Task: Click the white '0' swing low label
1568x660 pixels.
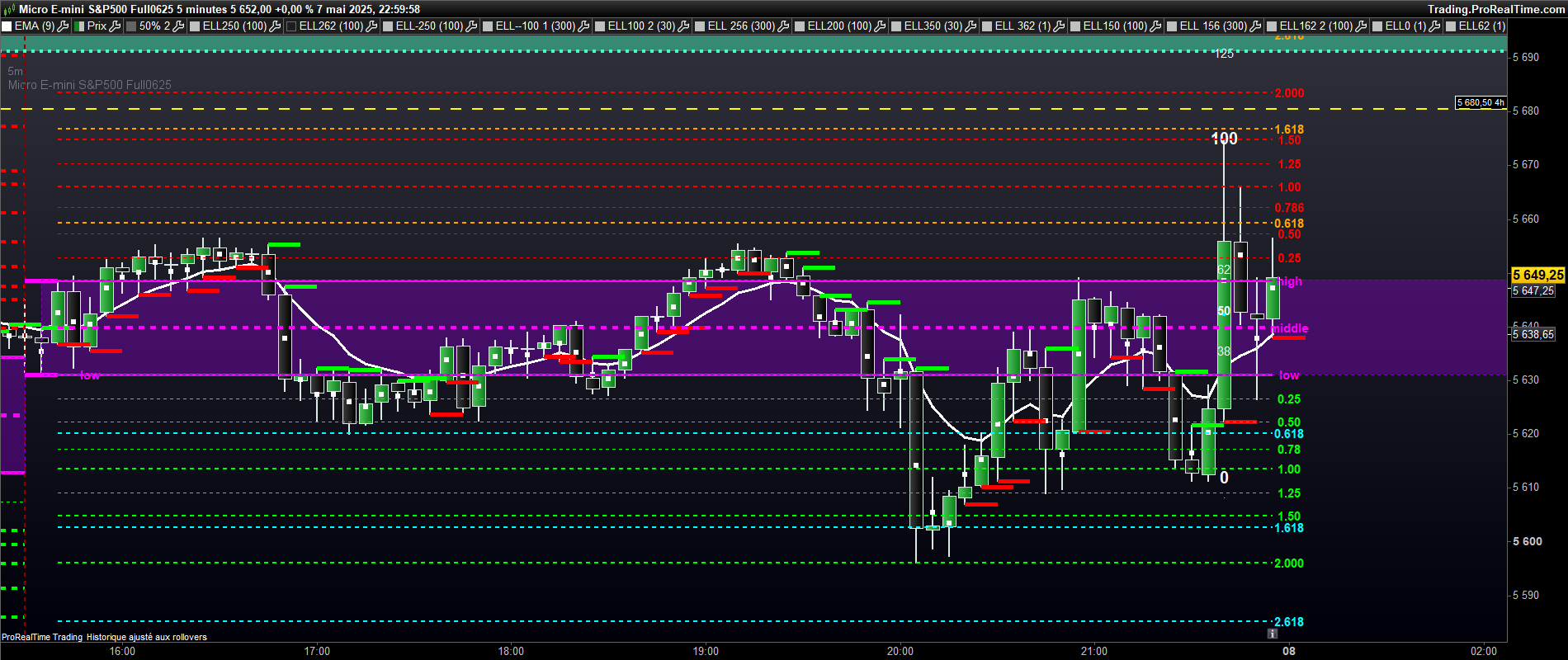Action: 1224,478
